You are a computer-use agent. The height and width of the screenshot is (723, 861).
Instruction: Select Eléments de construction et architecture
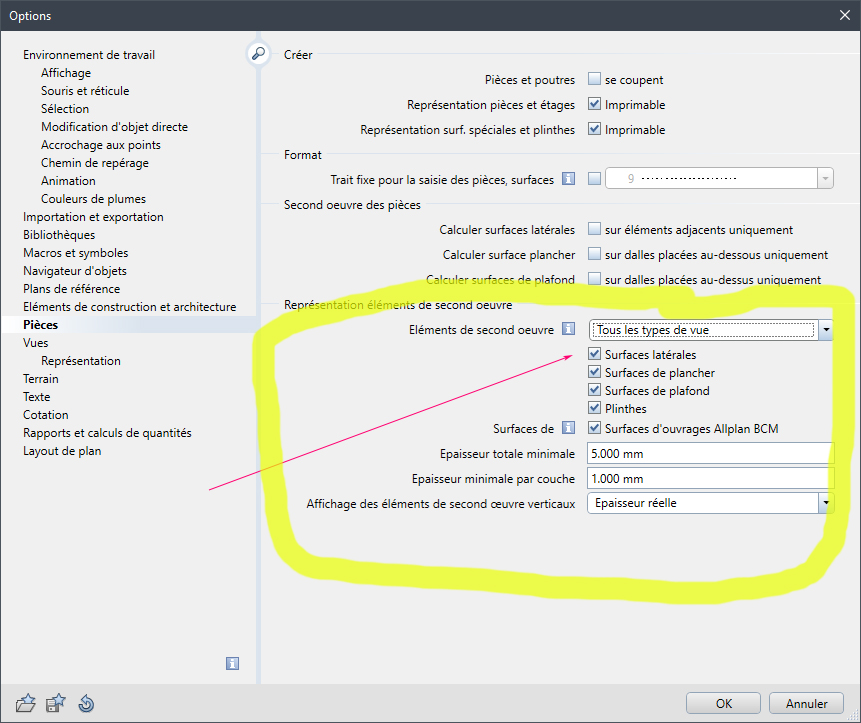click(130, 307)
